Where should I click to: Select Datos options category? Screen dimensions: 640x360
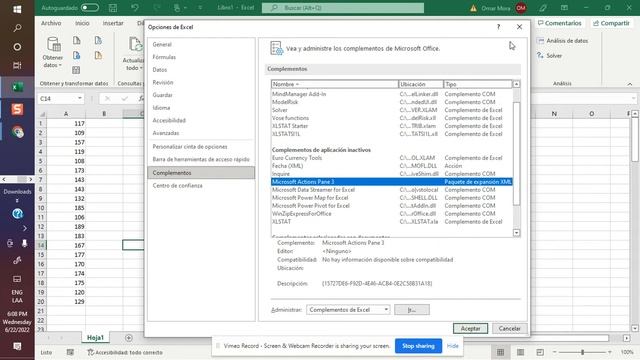coord(160,70)
